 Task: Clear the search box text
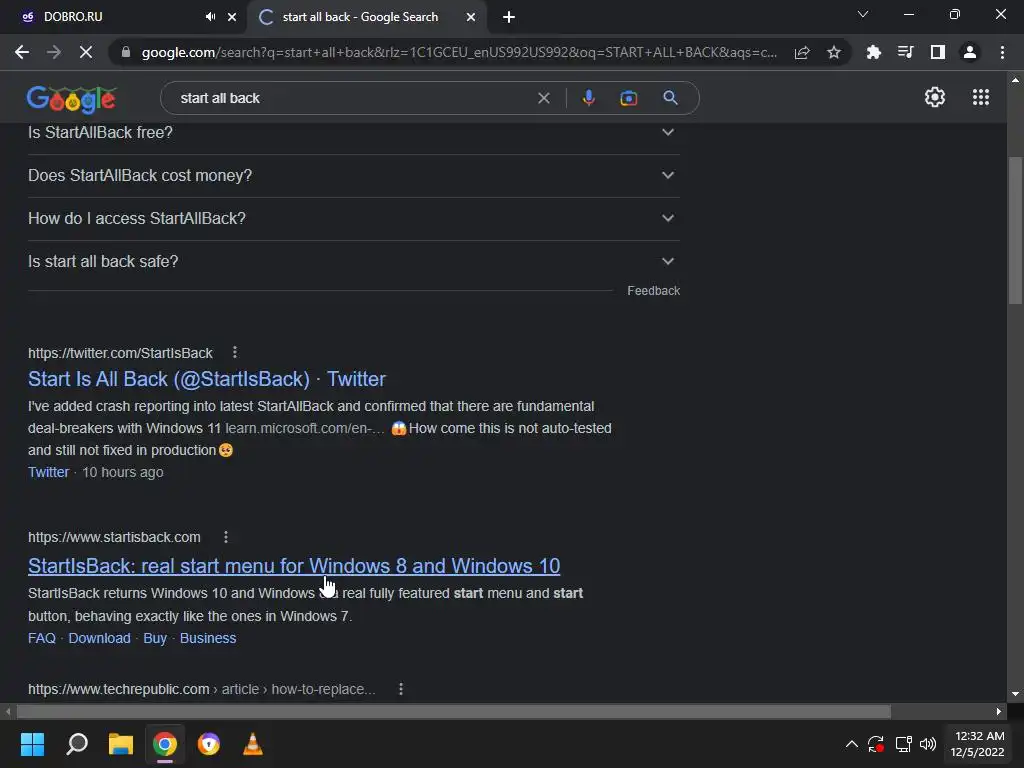coord(543,98)
